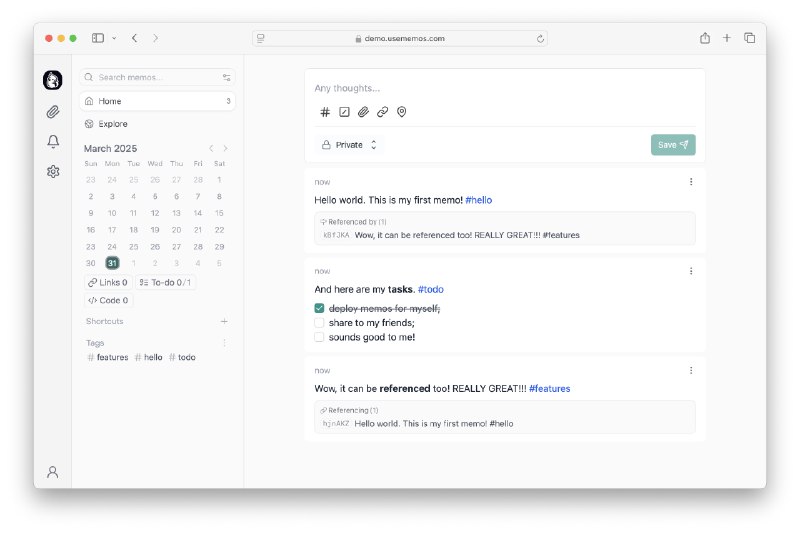This screenshot has height=533, width=800.
Task: Add a new shortcut with plus icon
Action: (224, 321)
